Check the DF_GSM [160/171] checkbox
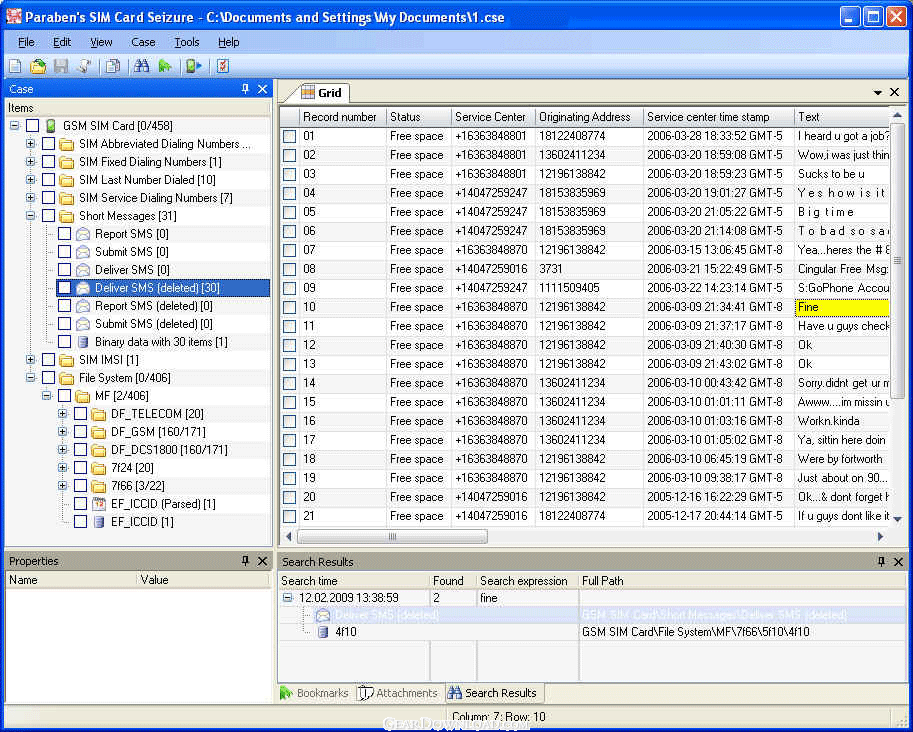The image size is (913, 732). 81,432
